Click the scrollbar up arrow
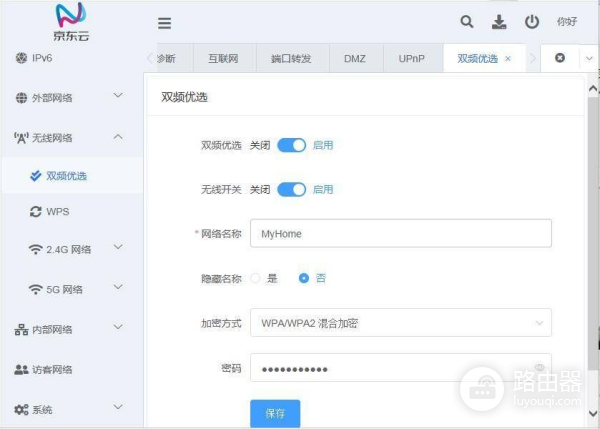 point(593,89)
